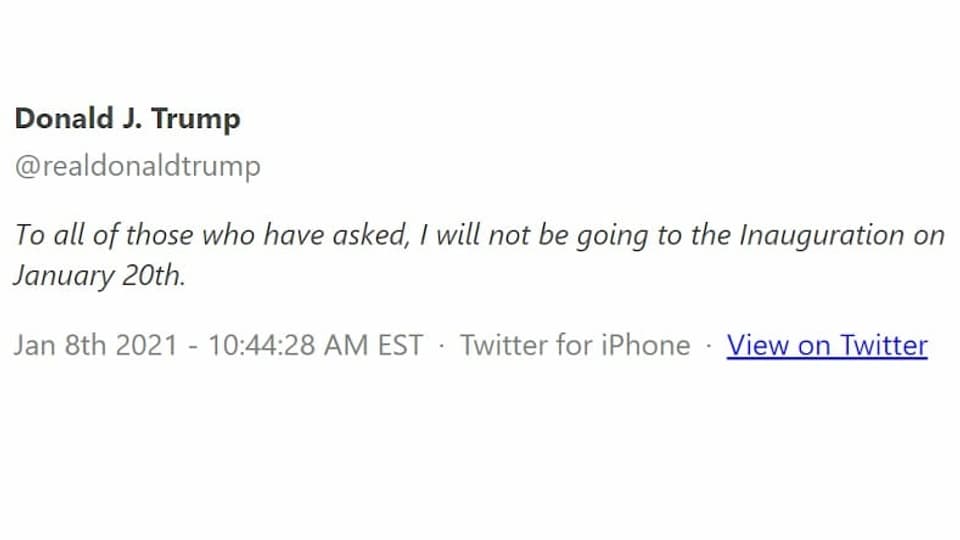Screen dimensions: 960x540
Task: Click the phrase To all of those
Action: coord(104,235)
